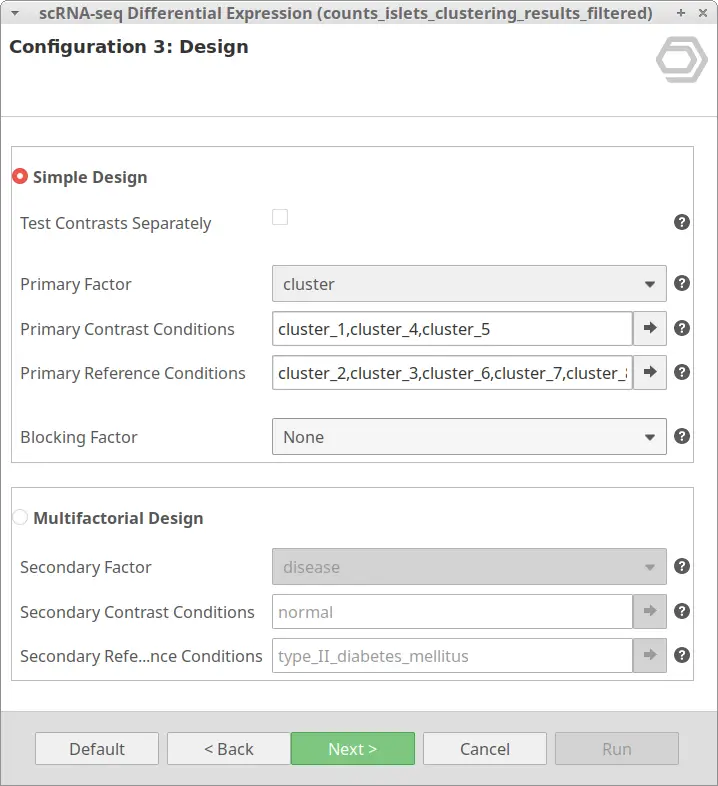Open help for Secondary Contrast Conditions
This screenshot has height=786, width=718.
681,611
